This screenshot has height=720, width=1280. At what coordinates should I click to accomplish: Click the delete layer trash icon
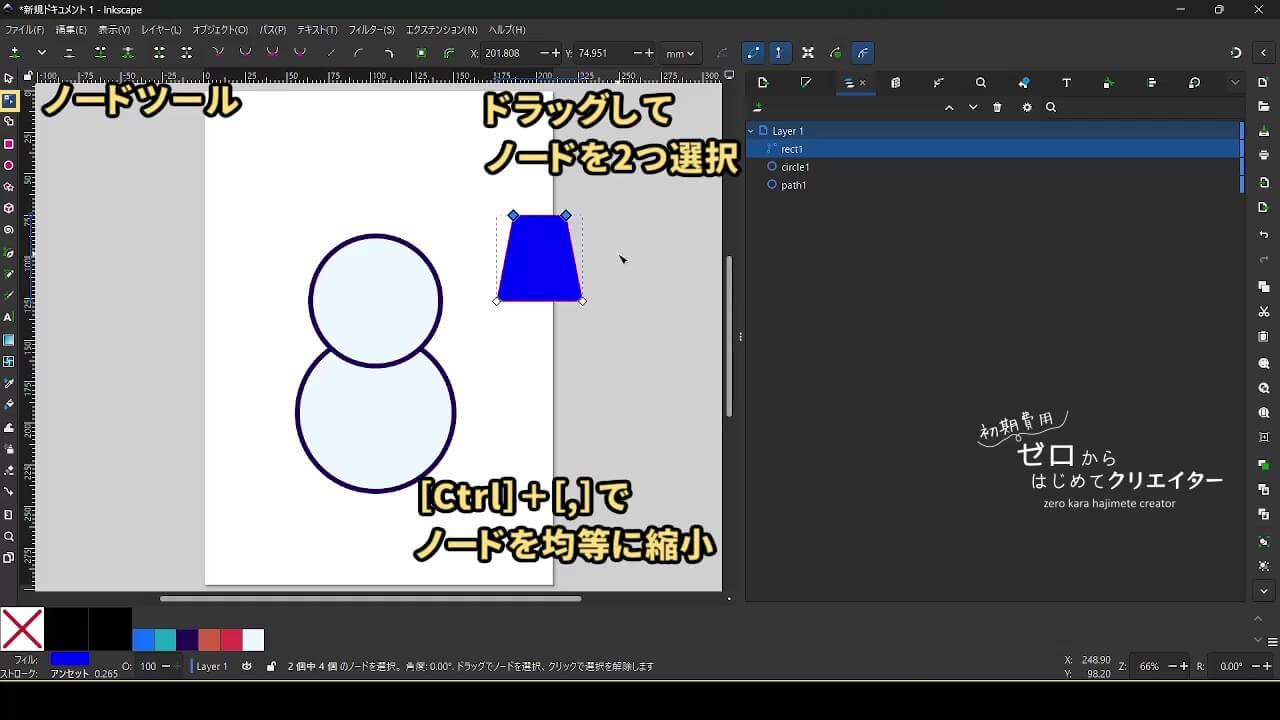point(997,108)
